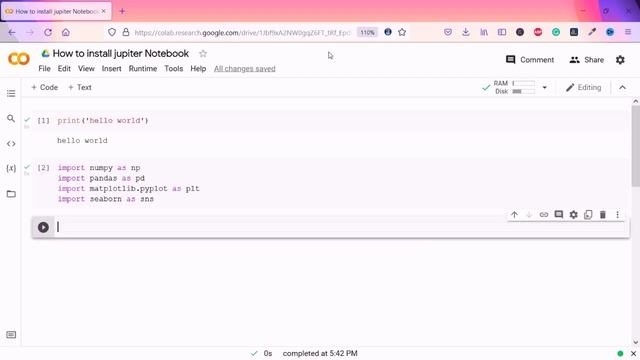Open the Editing mode dropdown

point(583,87)
